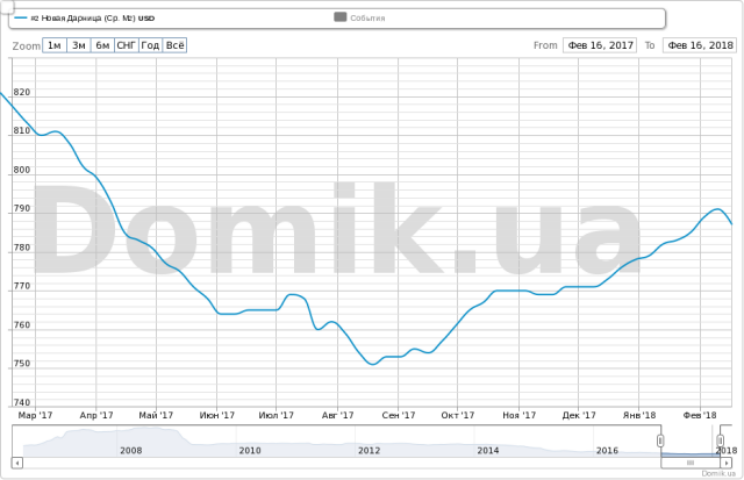Click the navigator right scroll arrow
The height and width of the screenshot is (480, 744).
726,462
